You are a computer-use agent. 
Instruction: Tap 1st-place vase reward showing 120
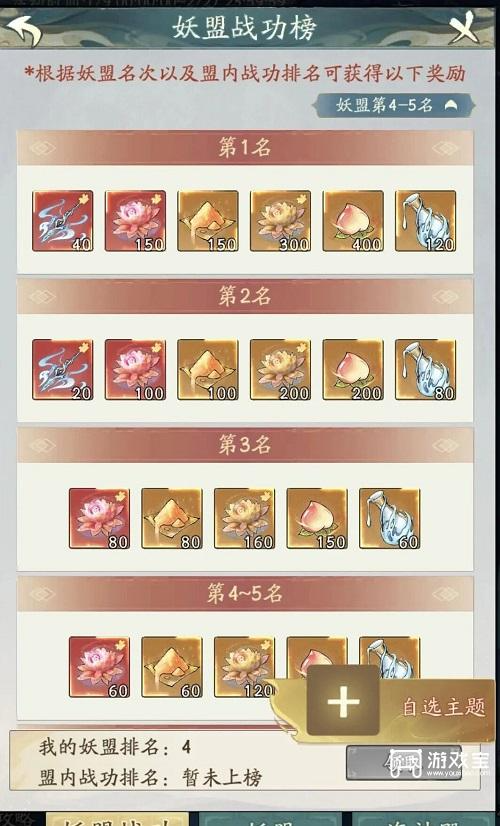tap(426, 221)
